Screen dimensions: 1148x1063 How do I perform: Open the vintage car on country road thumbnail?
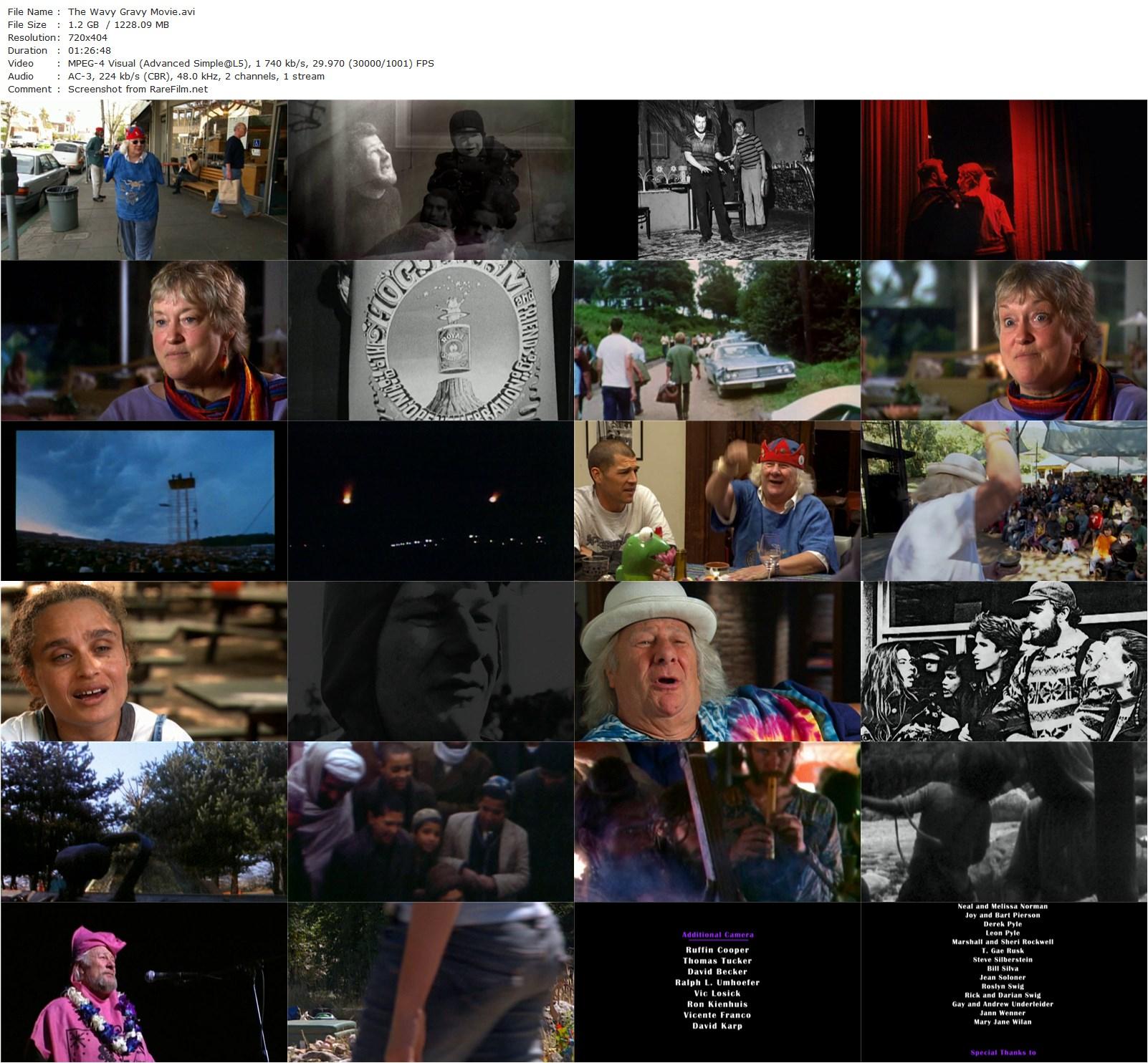click(x=717, y=342)
